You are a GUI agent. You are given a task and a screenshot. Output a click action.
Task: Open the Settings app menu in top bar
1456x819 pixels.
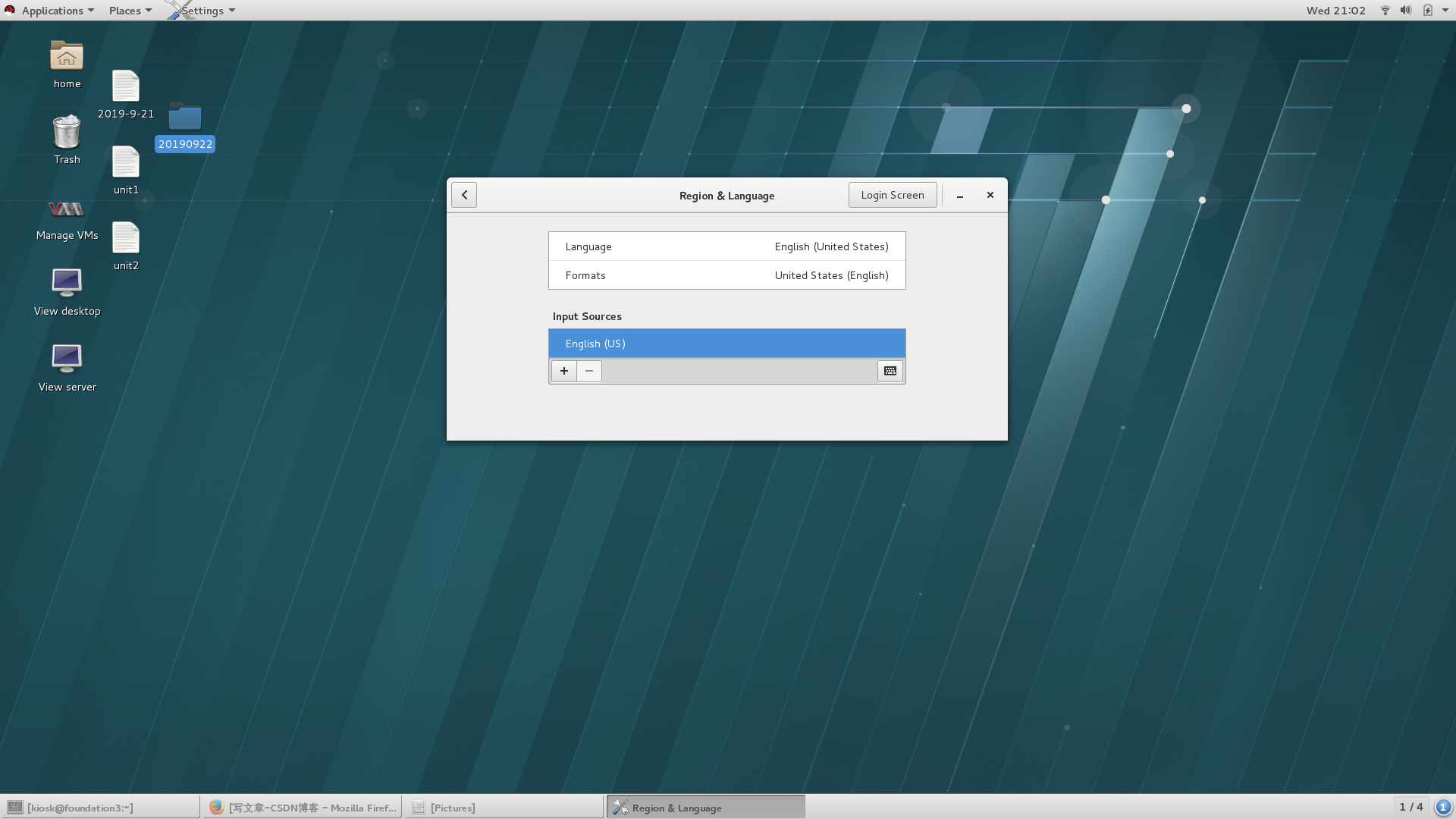[x=203, y=11]
